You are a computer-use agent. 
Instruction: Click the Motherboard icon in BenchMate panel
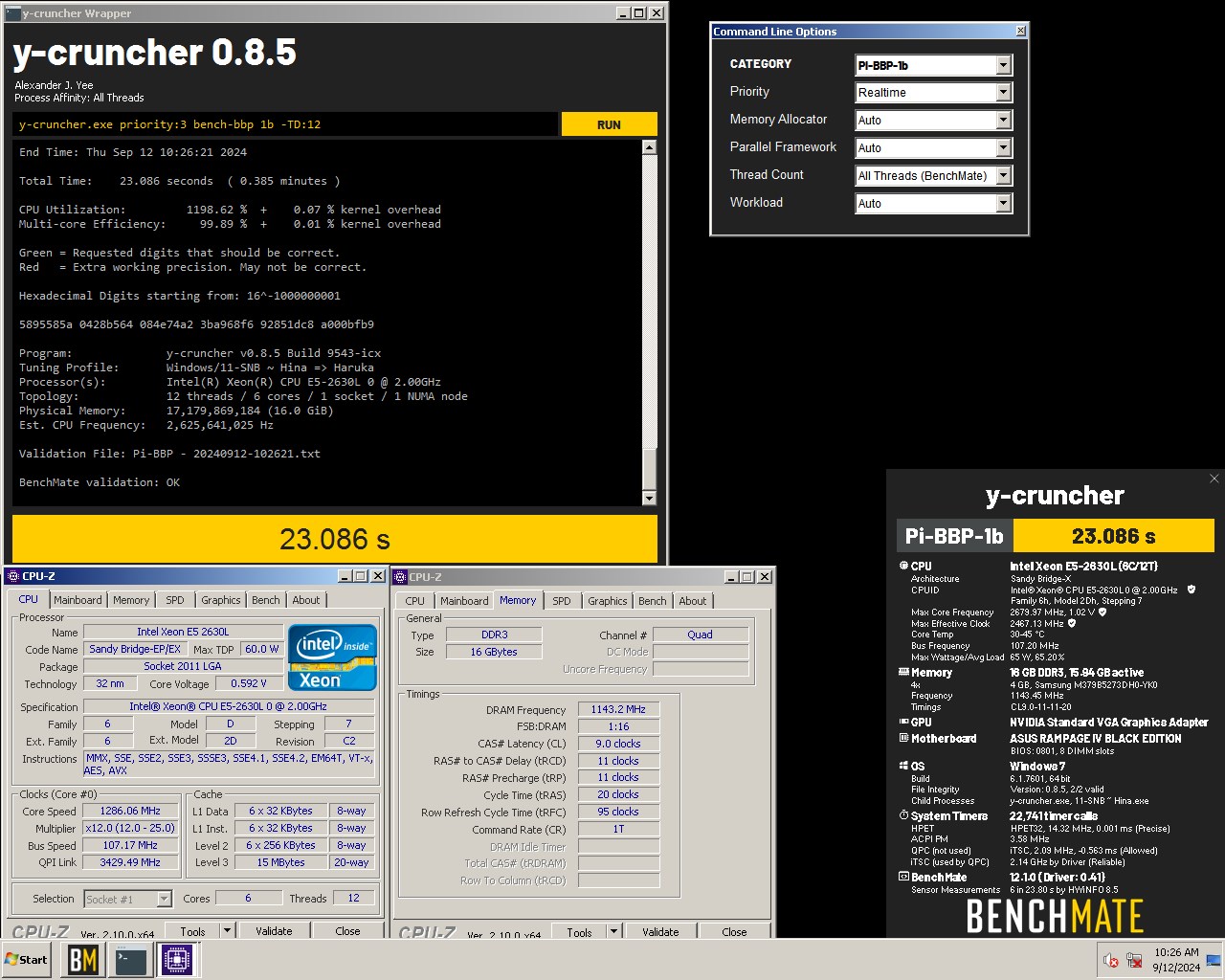pos(903,738)
